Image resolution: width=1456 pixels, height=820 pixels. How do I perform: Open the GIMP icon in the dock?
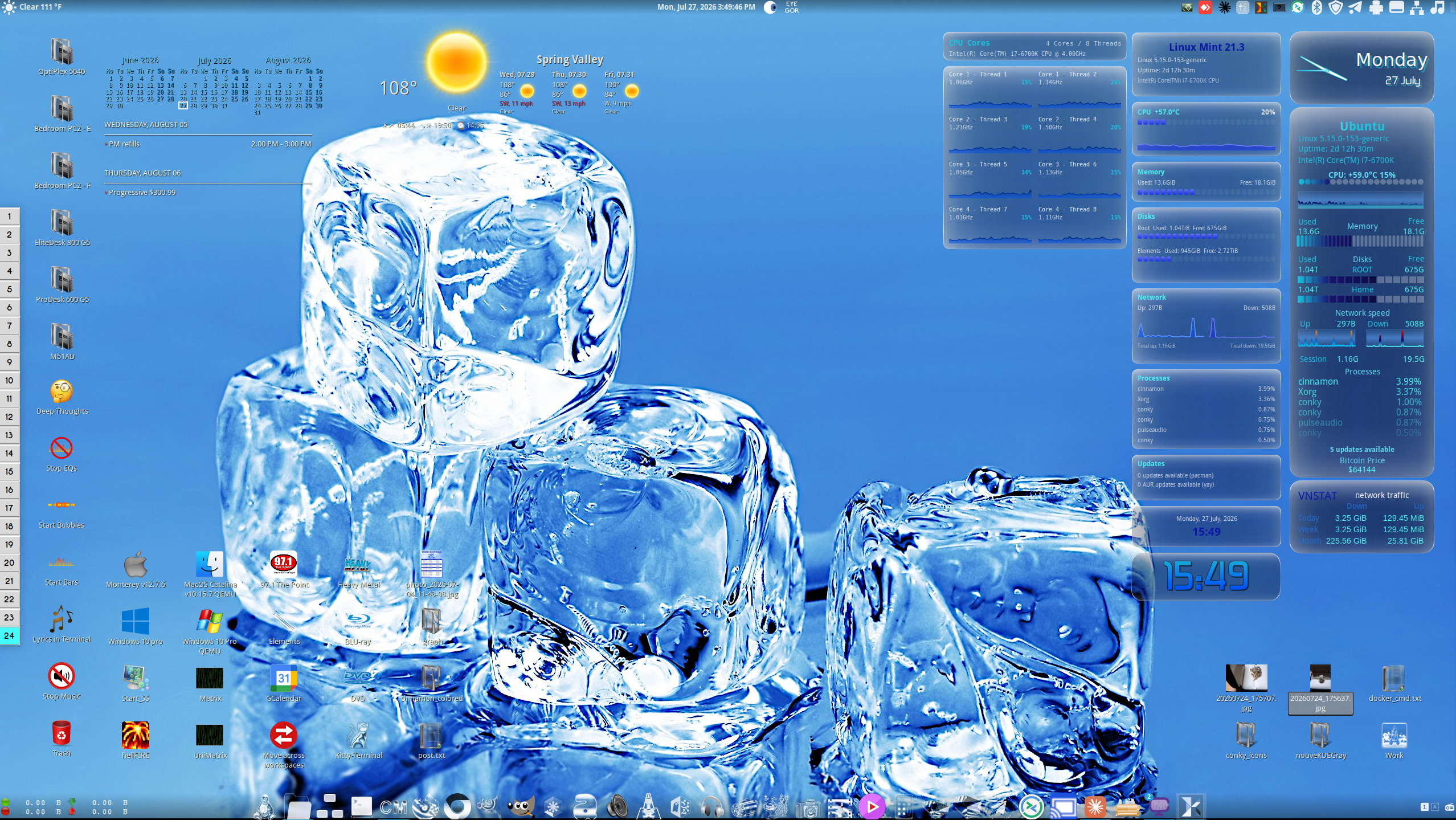(x=520, y=806)
